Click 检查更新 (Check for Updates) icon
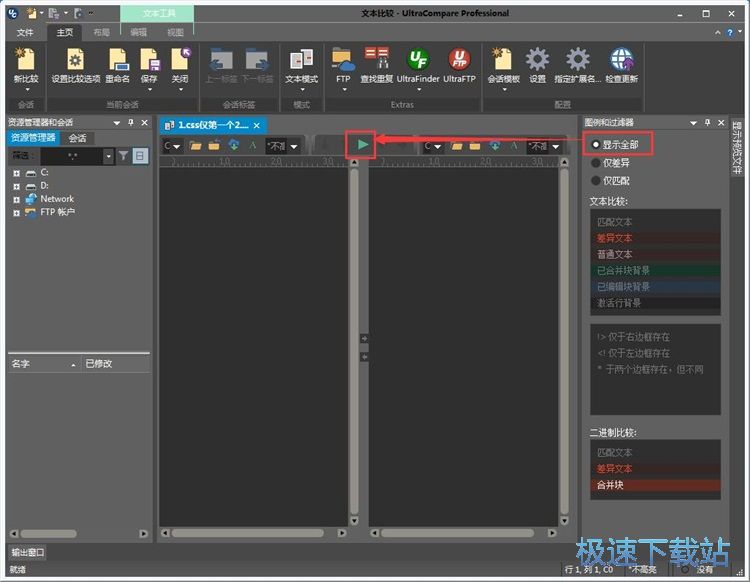Image resolution: width=750 pixels, height=582 pixels. coord(621,62)
